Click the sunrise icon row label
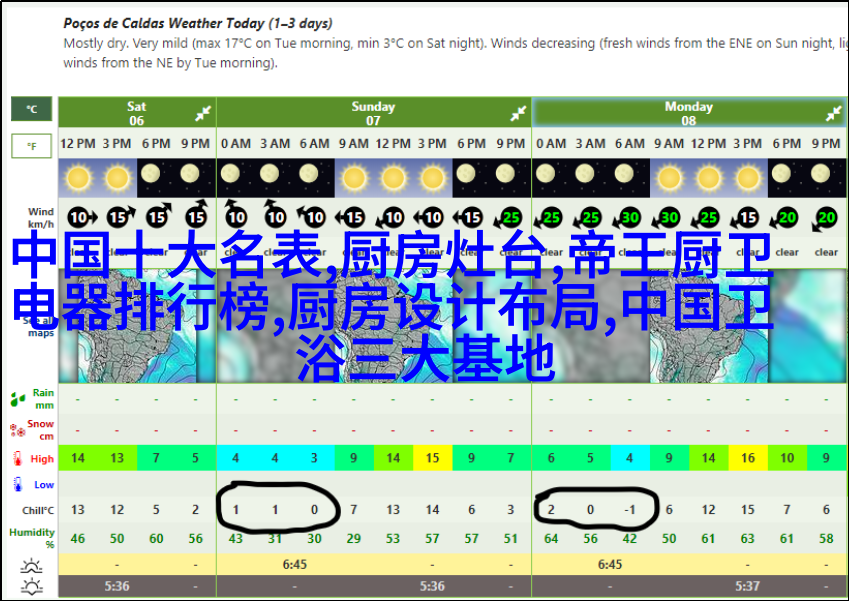This screenshot has width=849, height=601. [x=31, y=566]
